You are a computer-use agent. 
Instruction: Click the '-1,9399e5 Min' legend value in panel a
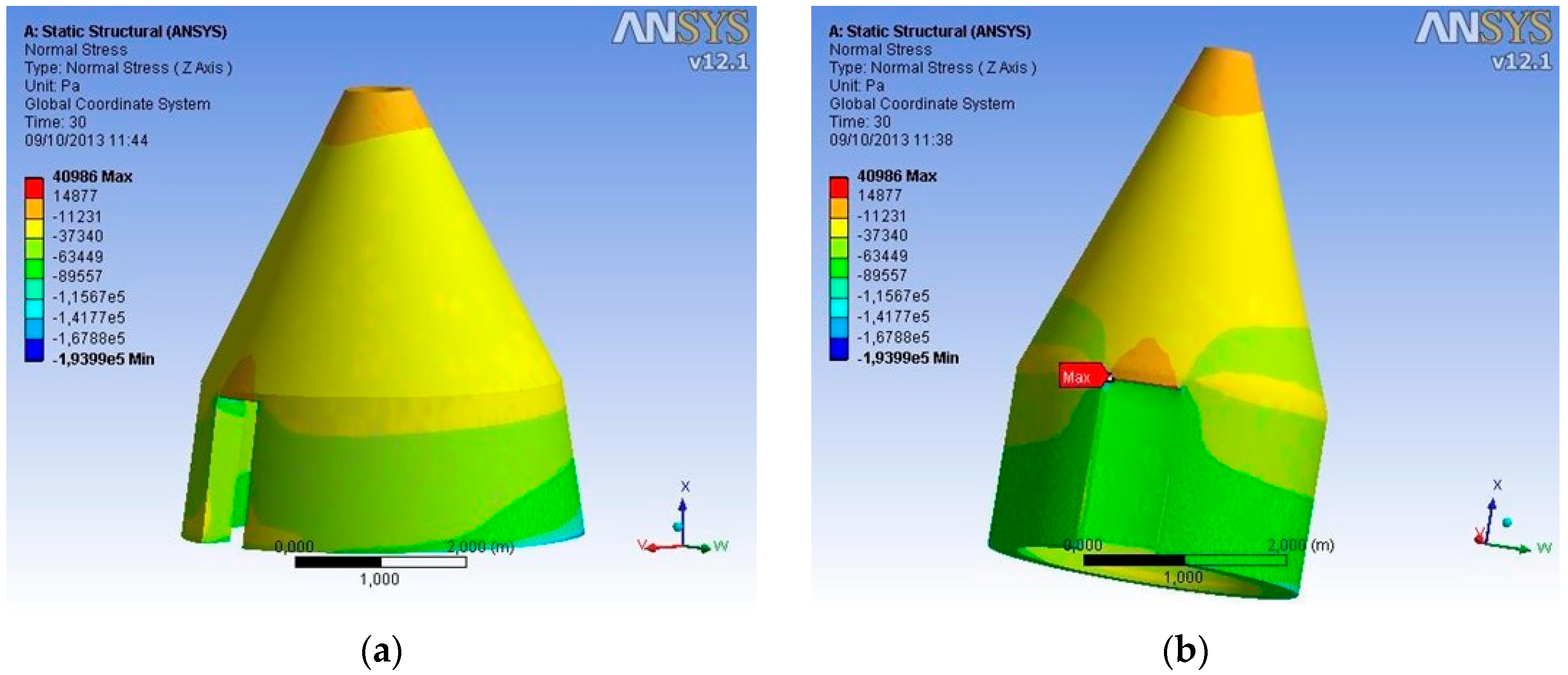104,359
